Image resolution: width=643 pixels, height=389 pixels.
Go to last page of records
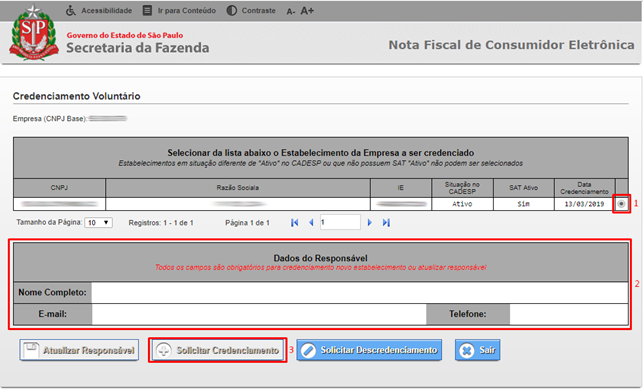click(x=386, y=223)
